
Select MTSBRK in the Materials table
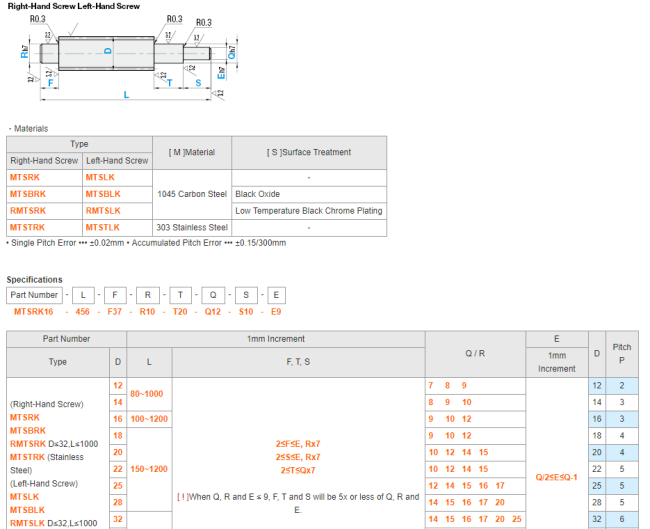click(x=28, y=194)
